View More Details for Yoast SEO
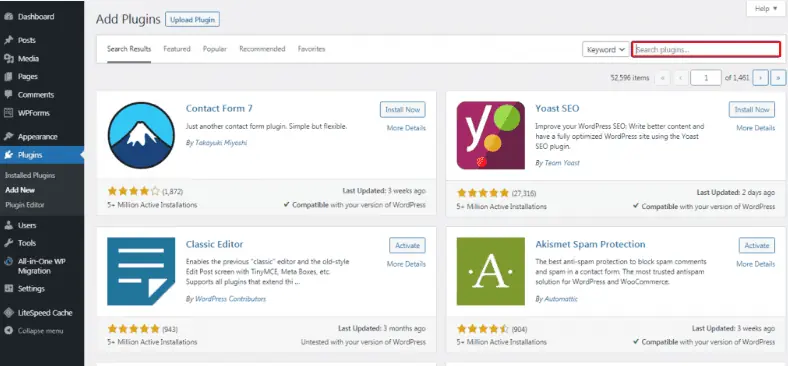788x366 pixels. click(x=755, y=128)
